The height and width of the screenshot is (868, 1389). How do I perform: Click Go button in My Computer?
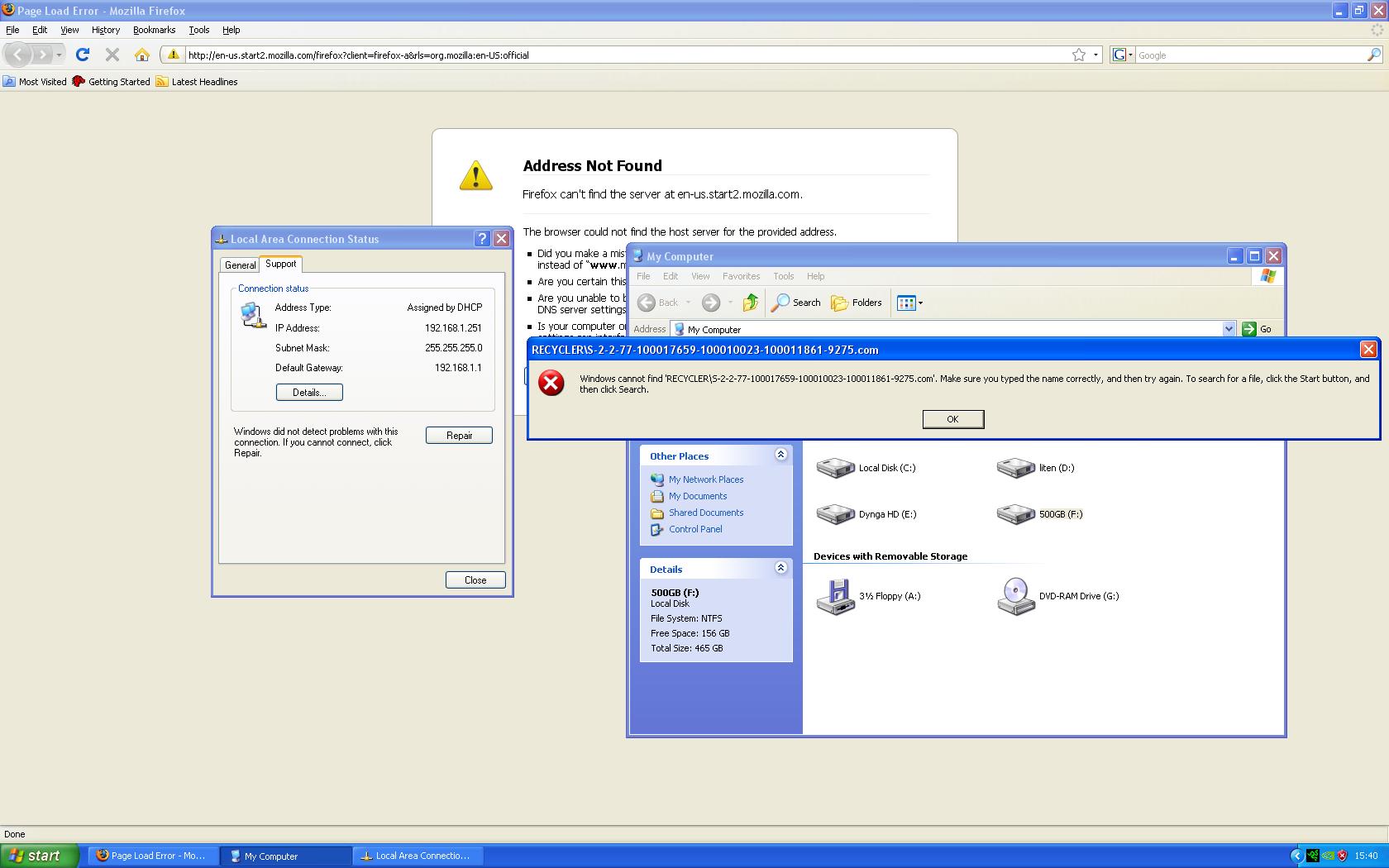click(x=1257, y=329)
